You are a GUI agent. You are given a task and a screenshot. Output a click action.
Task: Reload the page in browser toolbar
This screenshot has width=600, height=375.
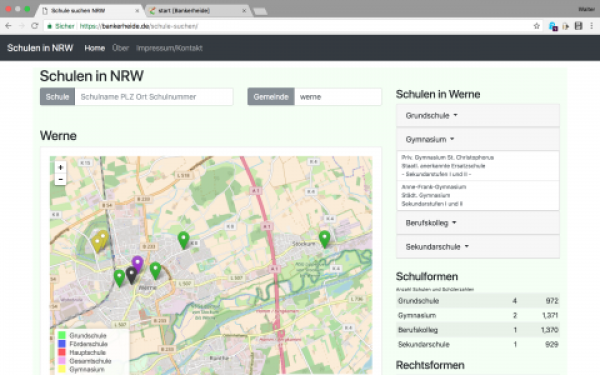coord(34,26)
